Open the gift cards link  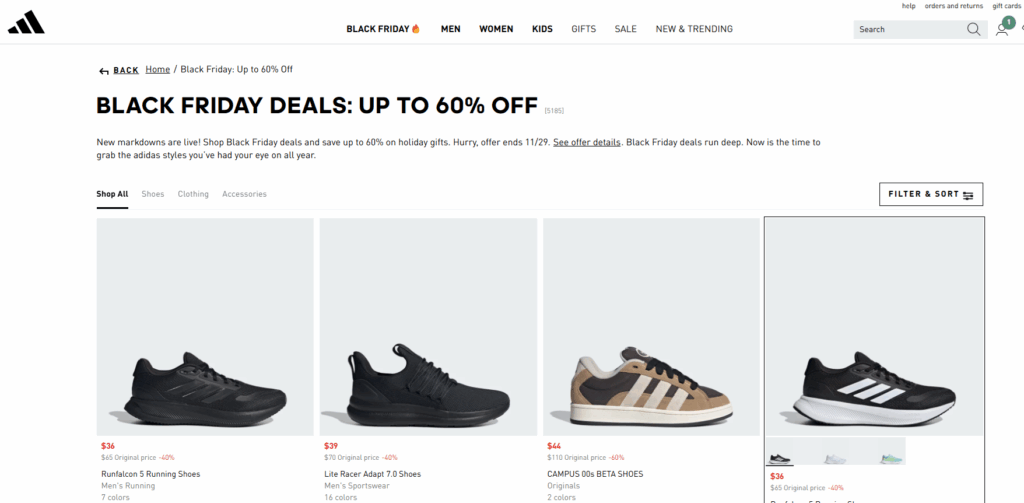(x=1006, y=6)
